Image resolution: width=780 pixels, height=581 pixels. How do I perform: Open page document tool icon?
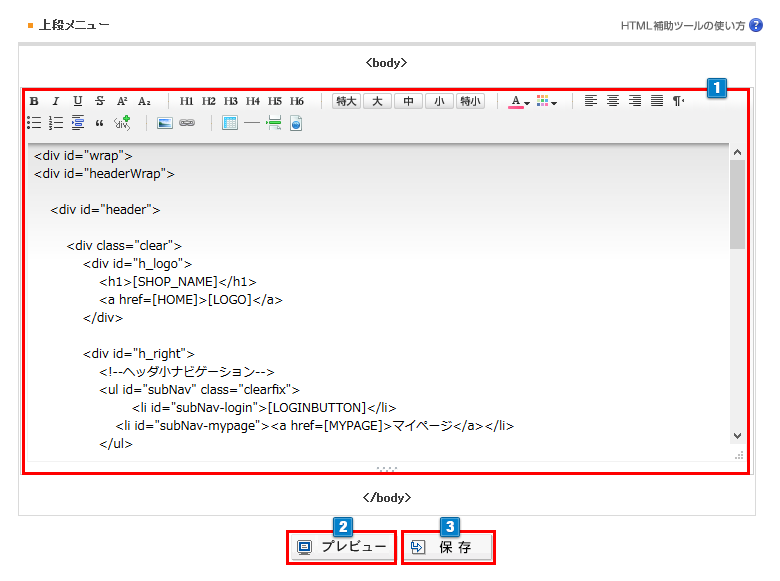click(296, 123)
